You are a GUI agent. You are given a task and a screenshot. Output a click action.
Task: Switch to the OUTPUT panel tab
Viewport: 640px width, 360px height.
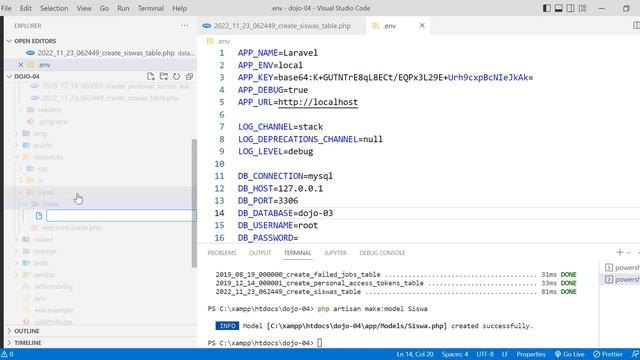coord(260,253)
